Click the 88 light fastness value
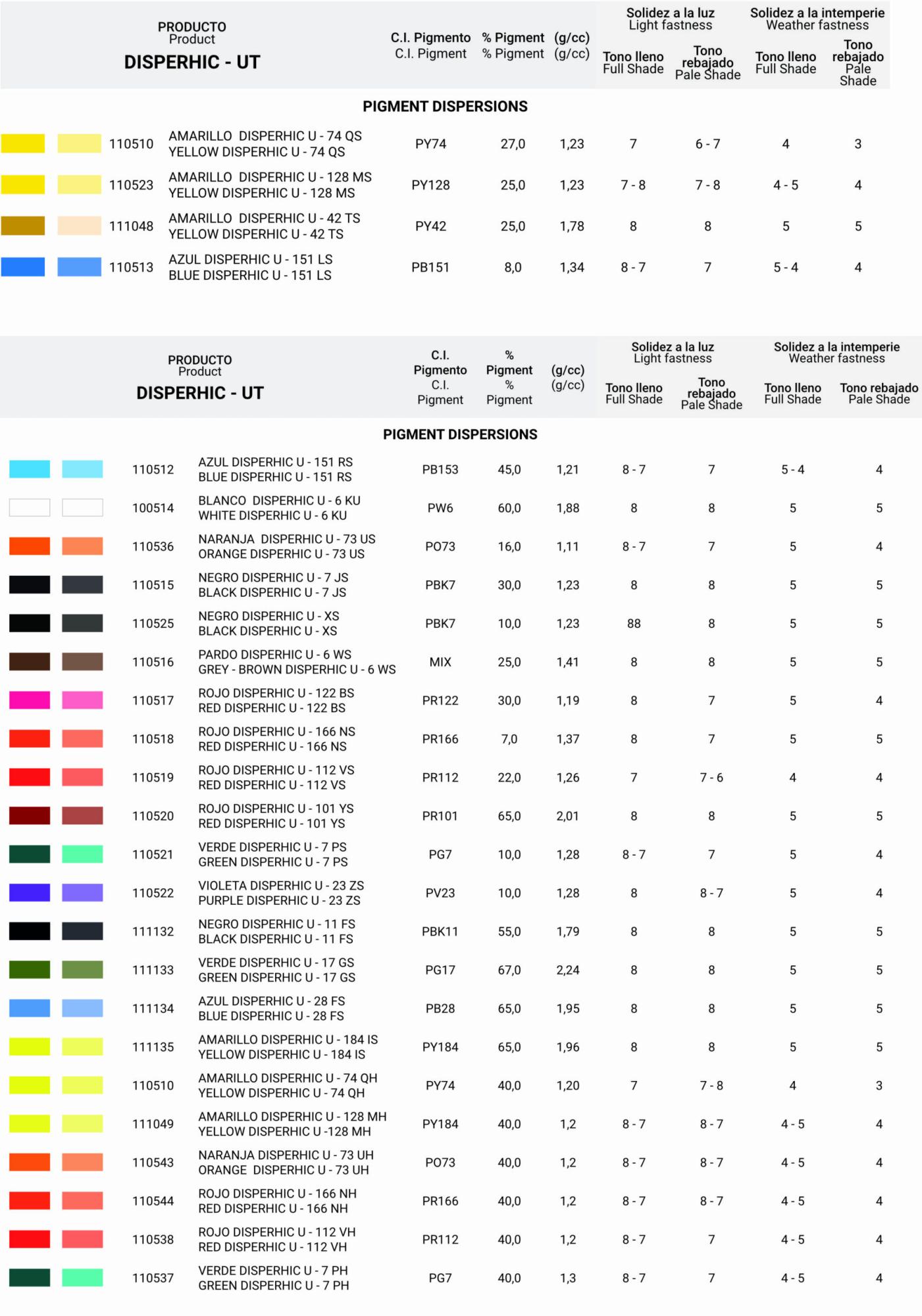 tap(634, 624)
